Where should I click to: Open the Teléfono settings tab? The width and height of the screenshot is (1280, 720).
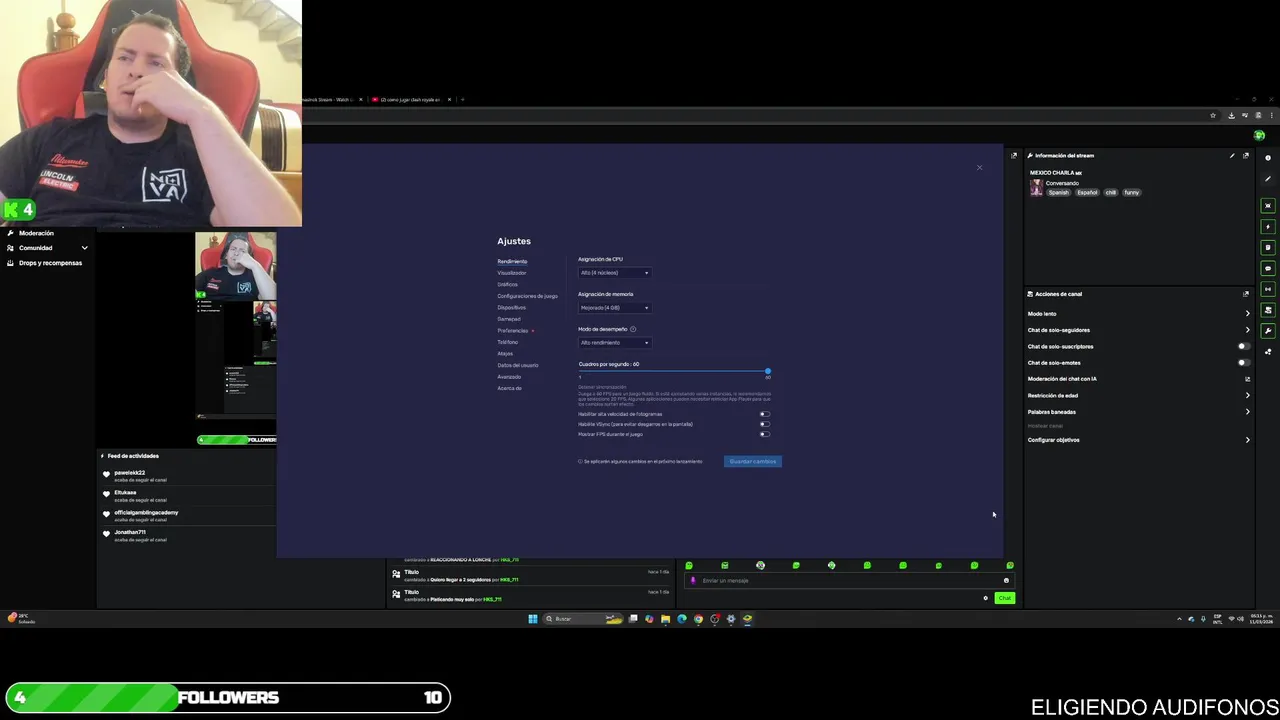(508, 342)
